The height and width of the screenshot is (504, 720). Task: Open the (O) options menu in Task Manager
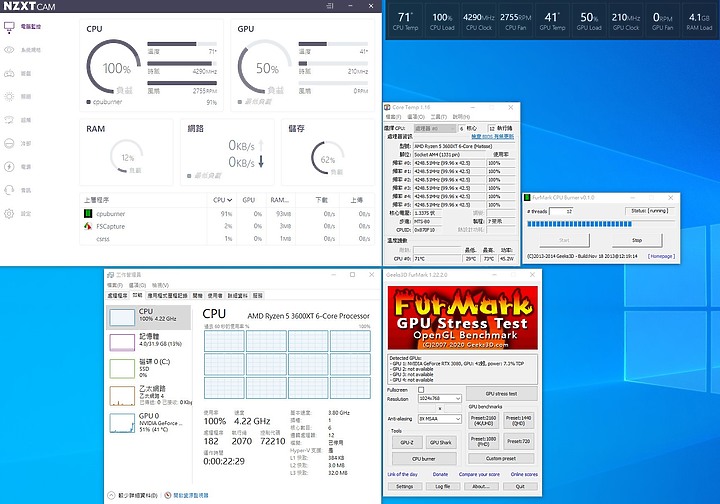[x=137, y=285]
